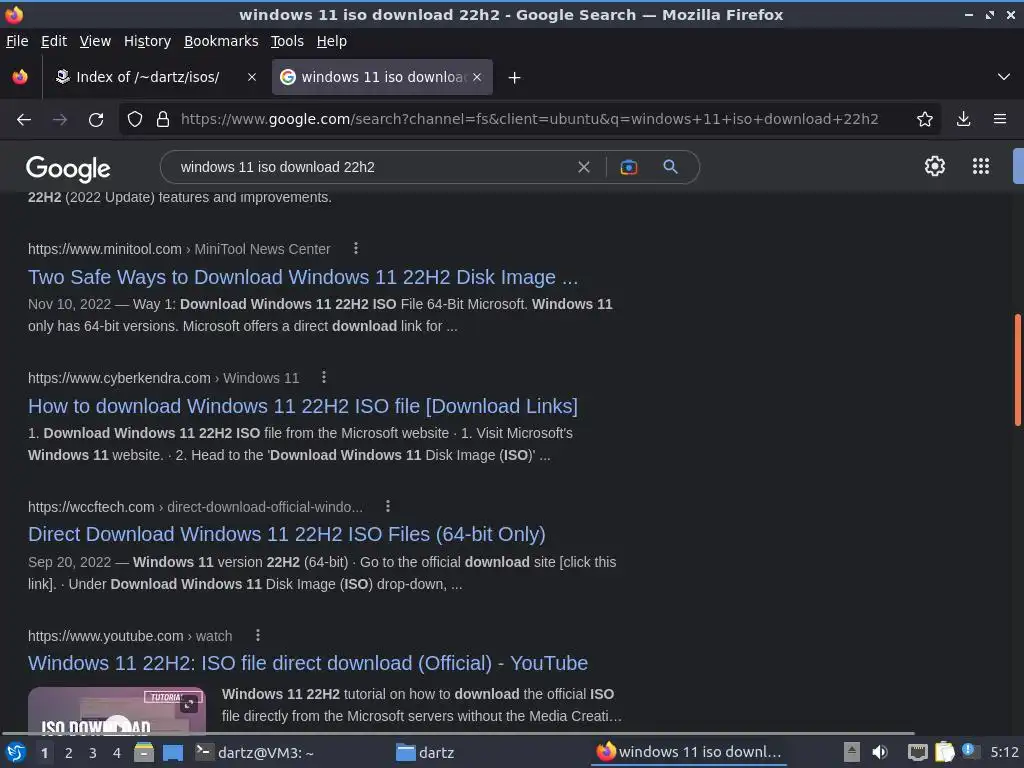Image resolution: width=1024 pixels, height=768 pixels.
Task: Open How to download Windows 11 22H2 link
Action: (x=303, y=406)
